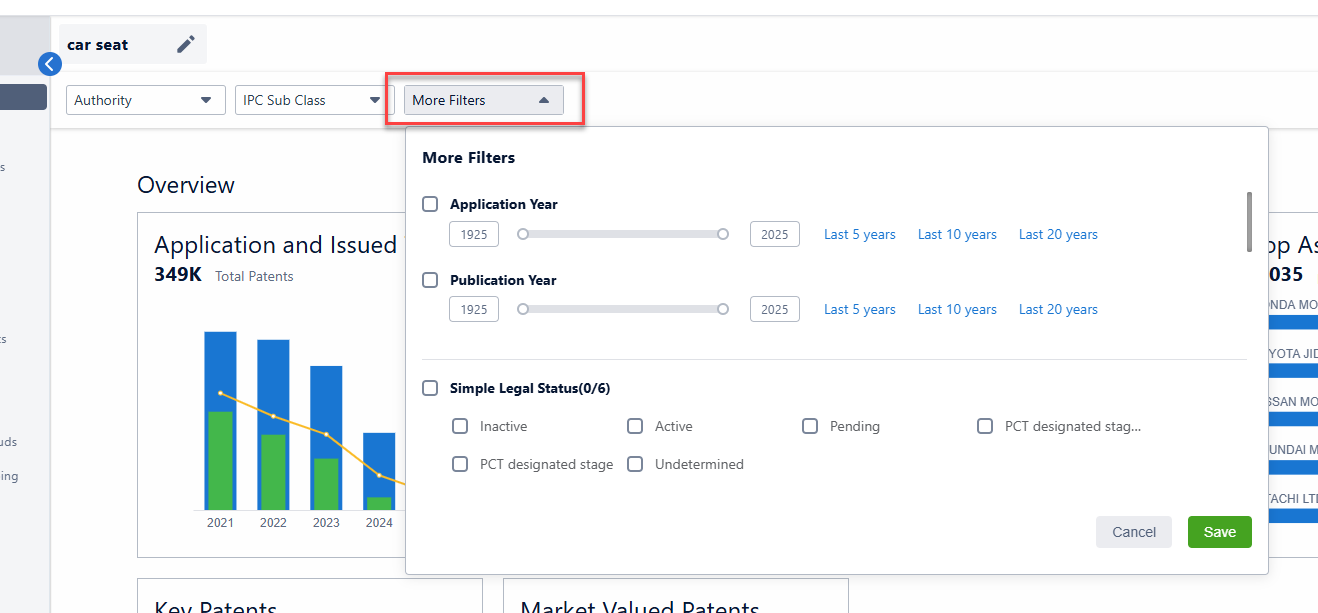Image resolution: width=1318 pixels, height=613 pixels.
Task: Cancel the More Filters panel
Action: pos(1133,532)
